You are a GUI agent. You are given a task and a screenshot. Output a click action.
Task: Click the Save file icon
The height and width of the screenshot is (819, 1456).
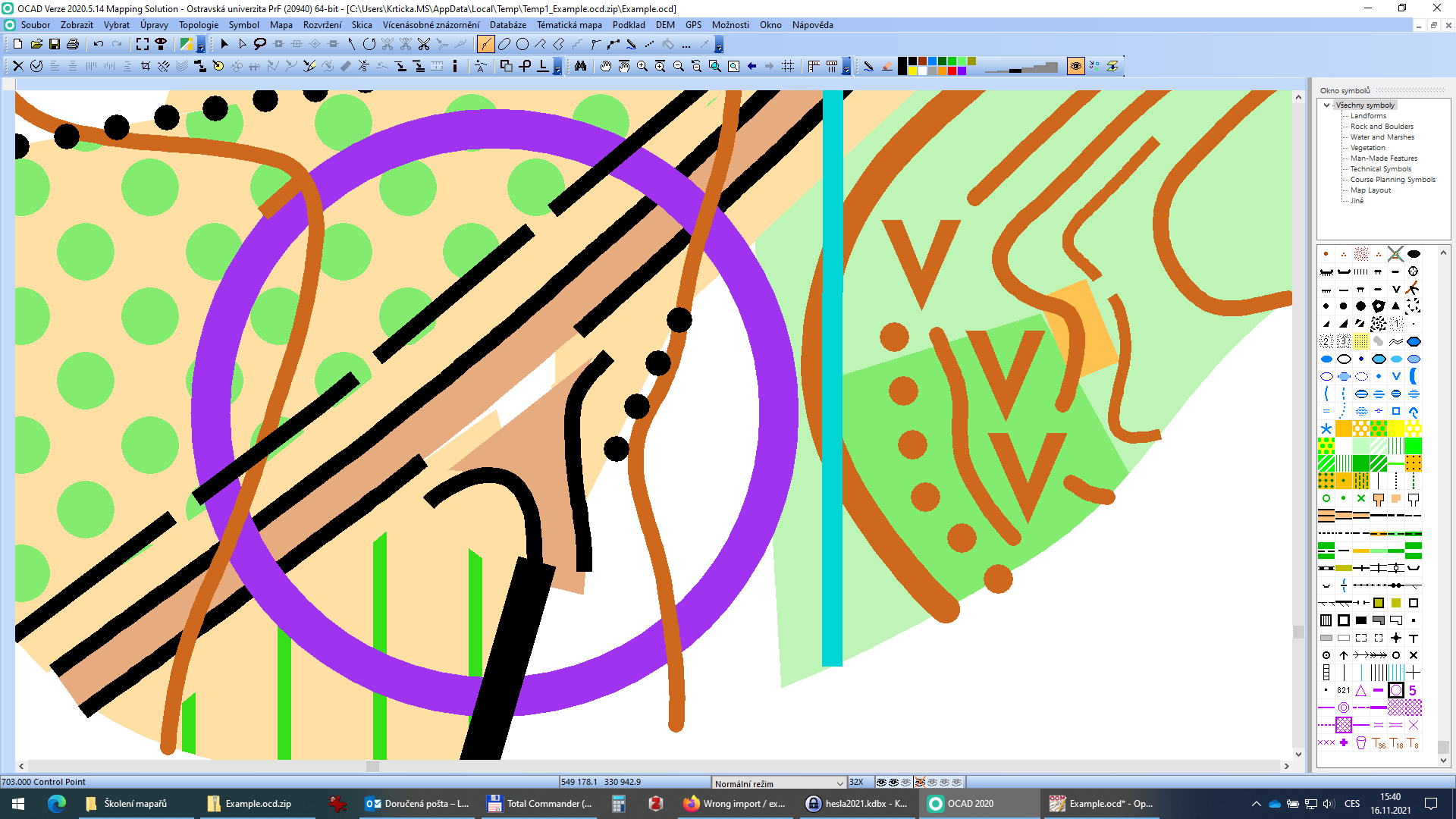pos(55,45)
